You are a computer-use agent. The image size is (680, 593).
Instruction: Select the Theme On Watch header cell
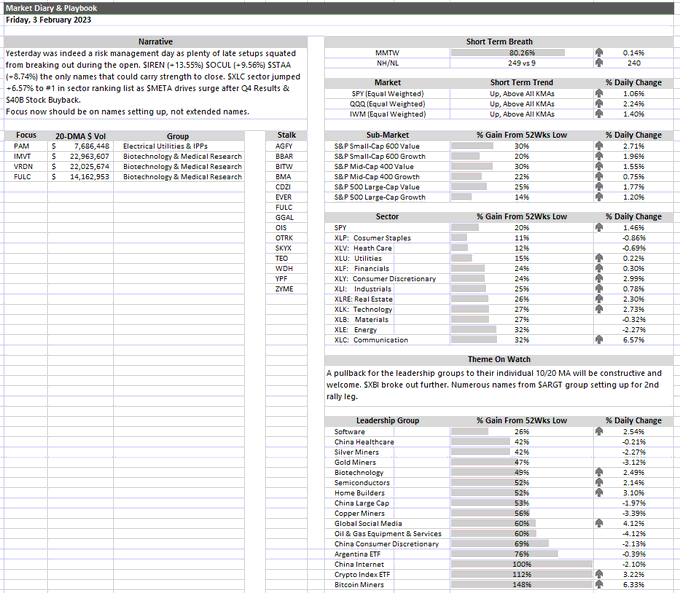pyautogui.click(x=499, y=359)
